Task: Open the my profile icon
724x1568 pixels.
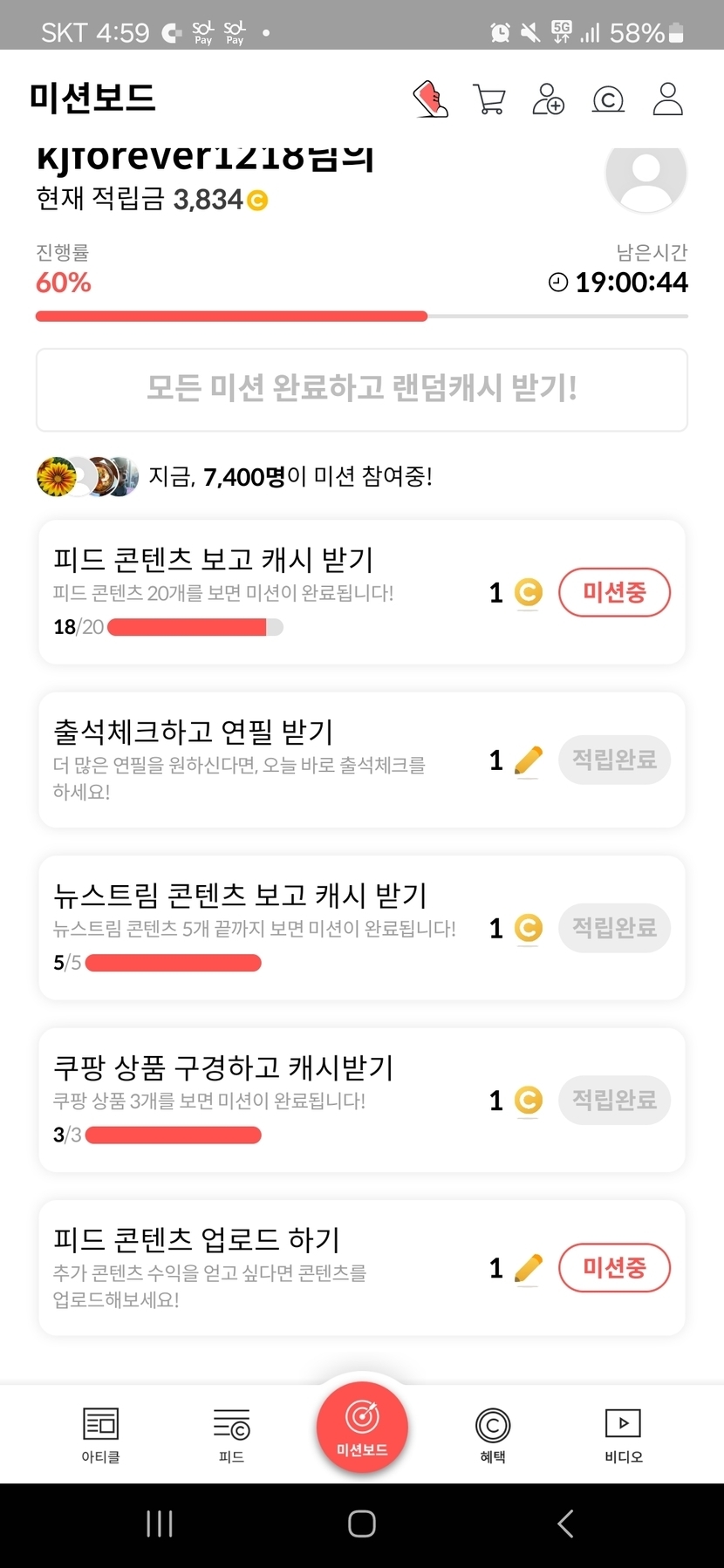Action: (x=668, y=99)
